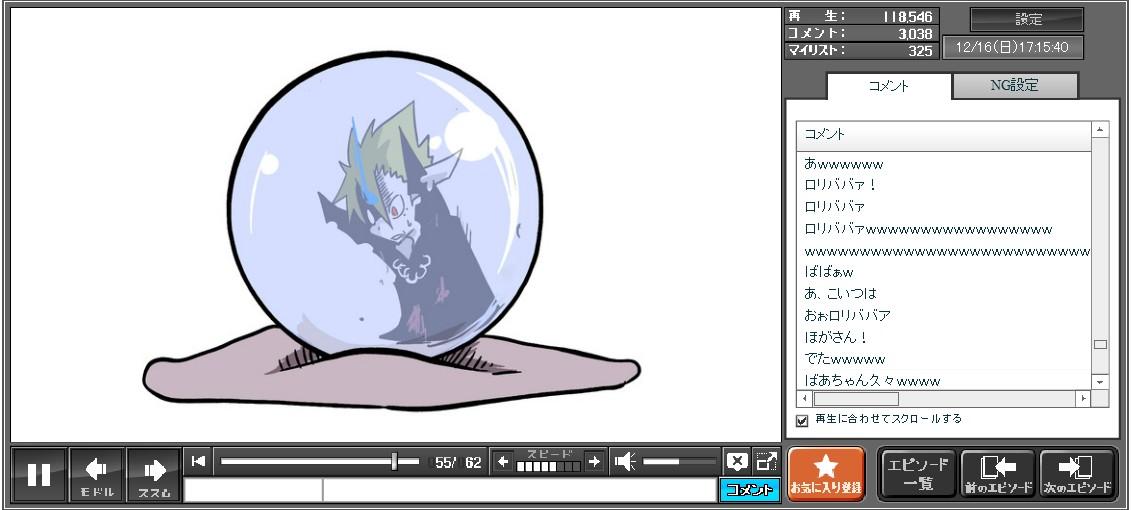This screenshot has height=510, width=1131.
Task: Click the モドル (back) arrow button
Action: [x=97, y=474]
